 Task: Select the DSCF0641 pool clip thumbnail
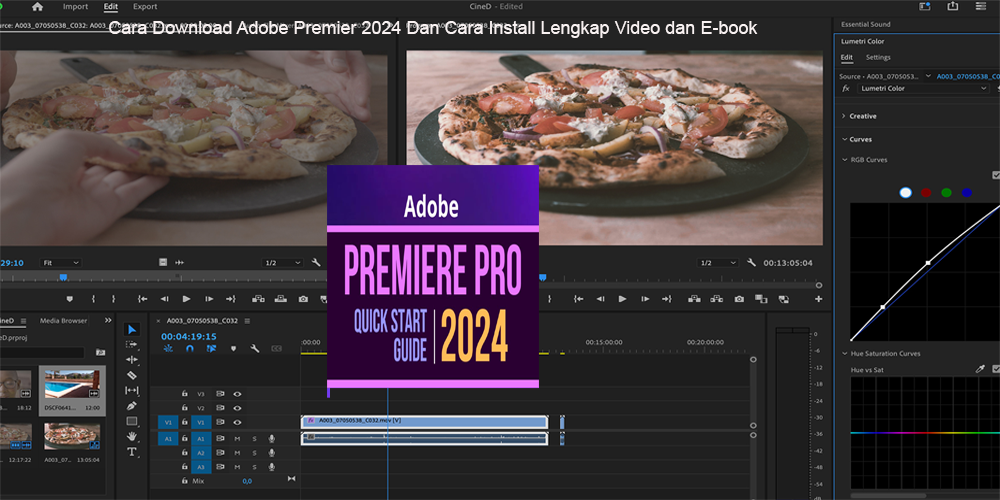pos(71,383)
